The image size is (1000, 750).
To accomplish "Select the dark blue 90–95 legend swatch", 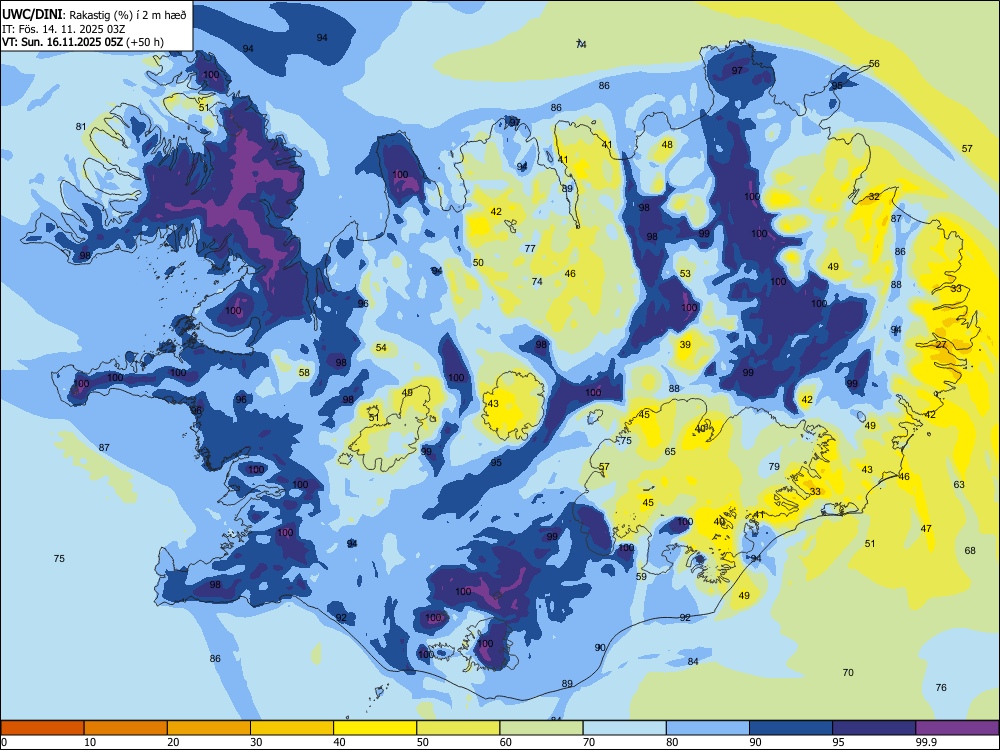I will tap(791, 728).
